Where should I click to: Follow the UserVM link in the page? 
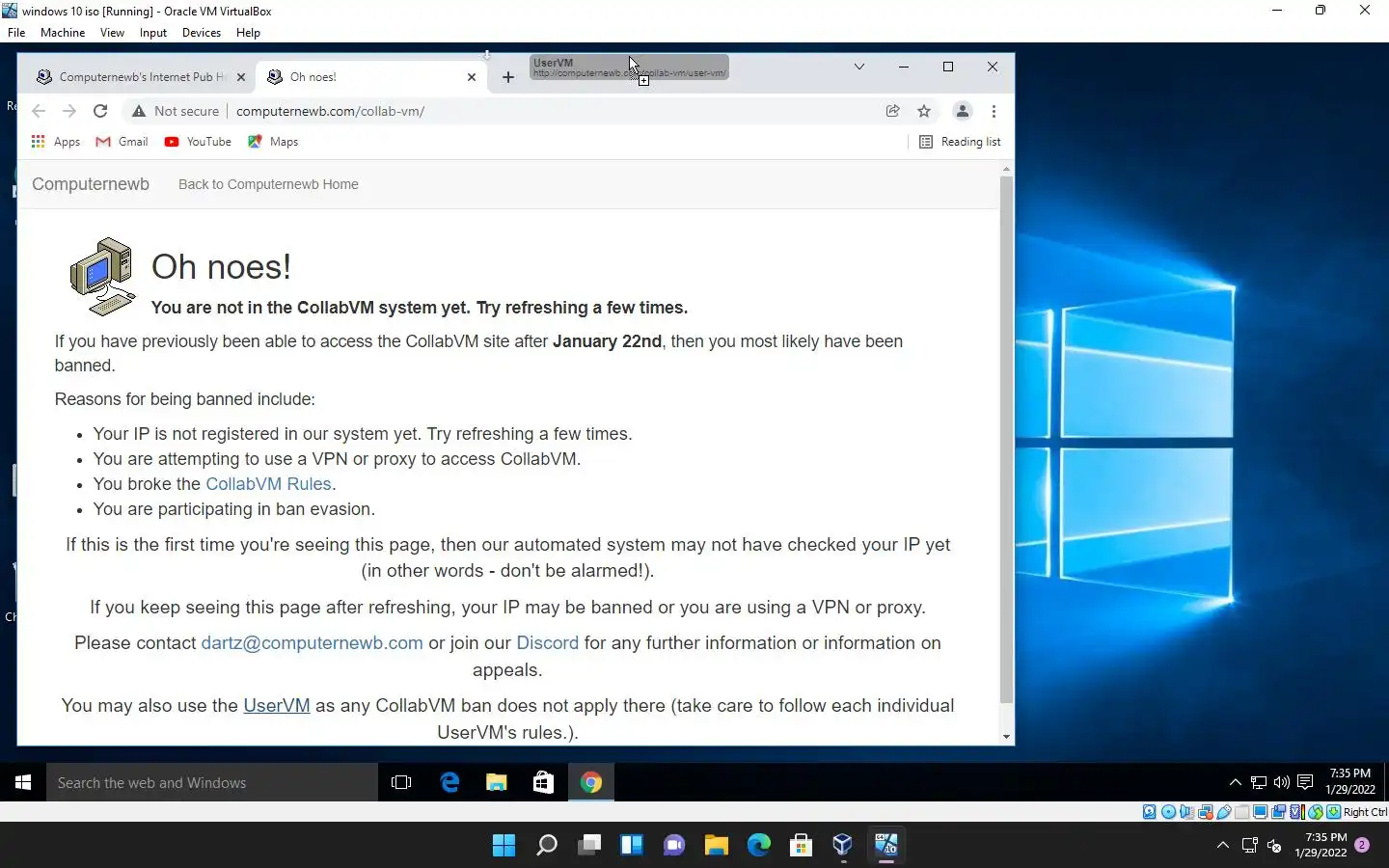point(277,706)
